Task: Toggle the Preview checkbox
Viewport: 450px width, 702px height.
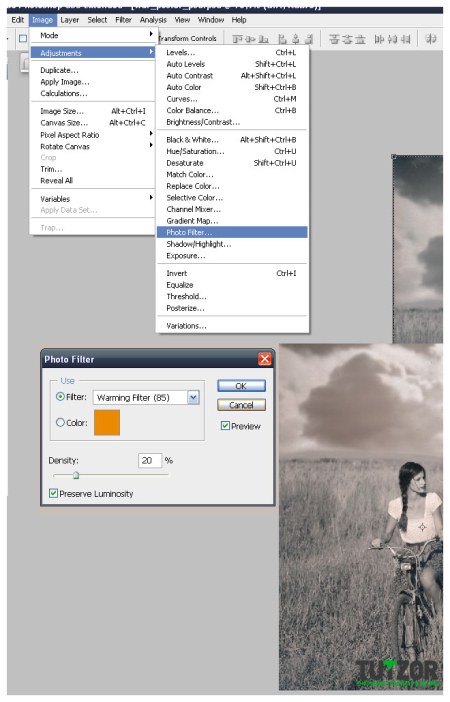Action: [225, 426]
